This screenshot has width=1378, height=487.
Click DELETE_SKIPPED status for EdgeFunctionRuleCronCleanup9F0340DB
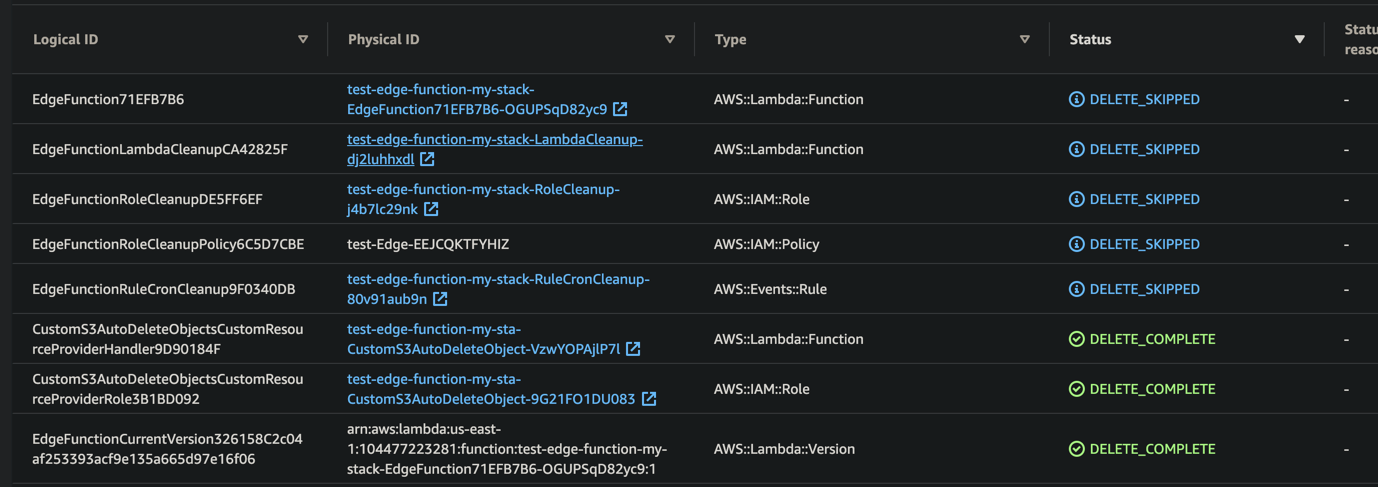pos(1145,289)
